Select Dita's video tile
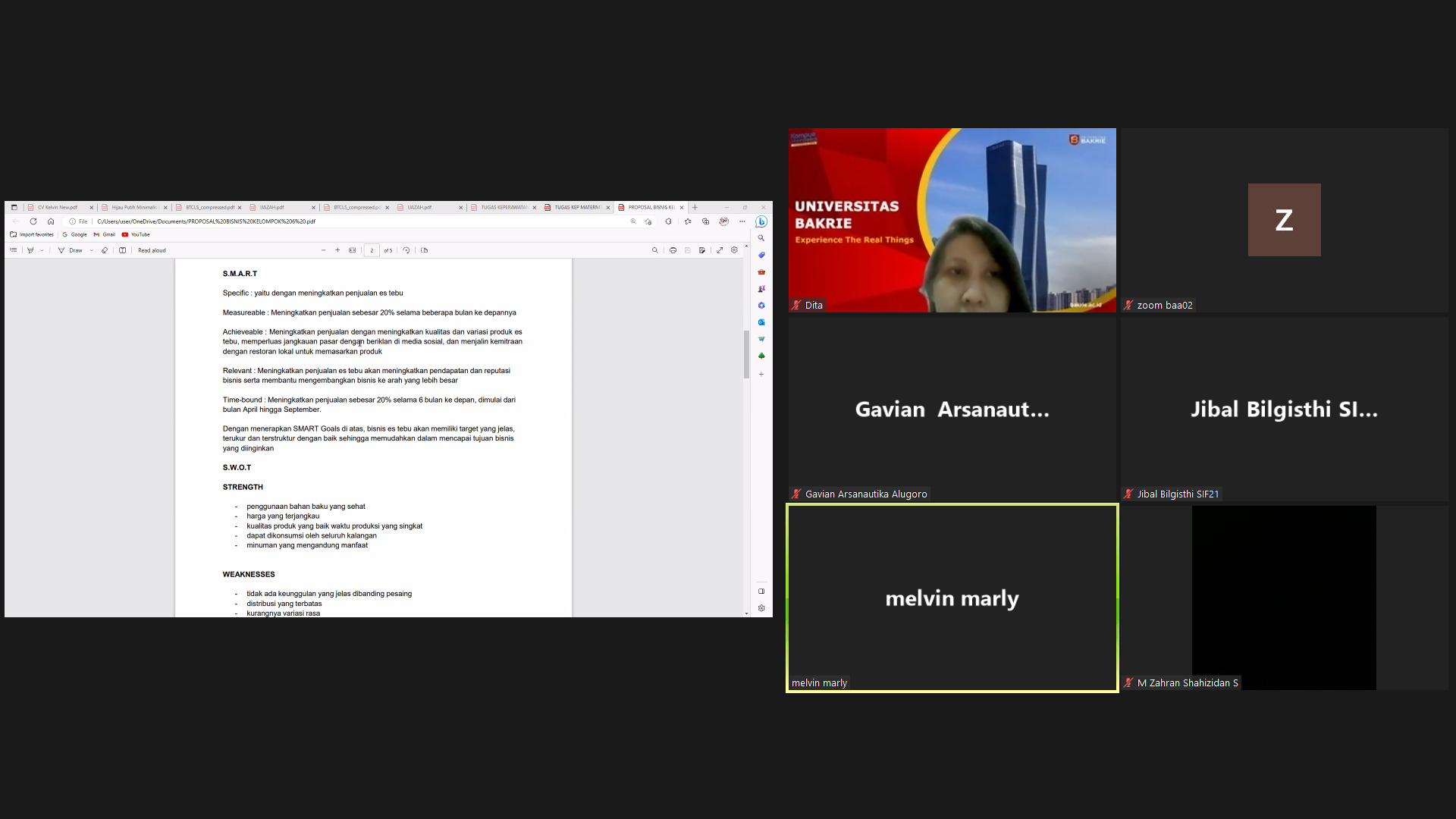Image resolution: width=1456 pixels, height=819 pixels. [952, 220]
